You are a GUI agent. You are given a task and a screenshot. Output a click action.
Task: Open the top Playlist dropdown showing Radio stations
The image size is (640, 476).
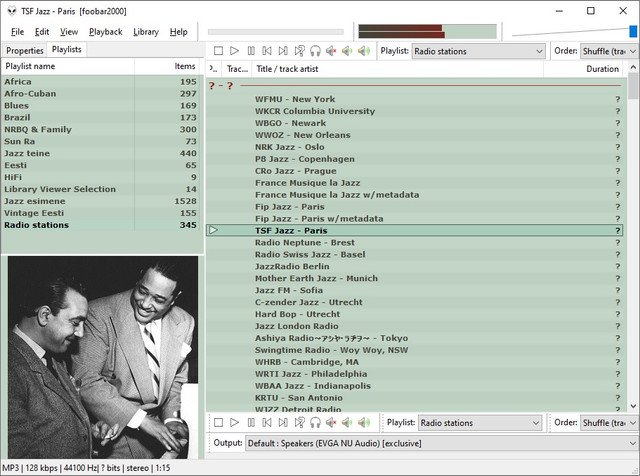point(478,51)
